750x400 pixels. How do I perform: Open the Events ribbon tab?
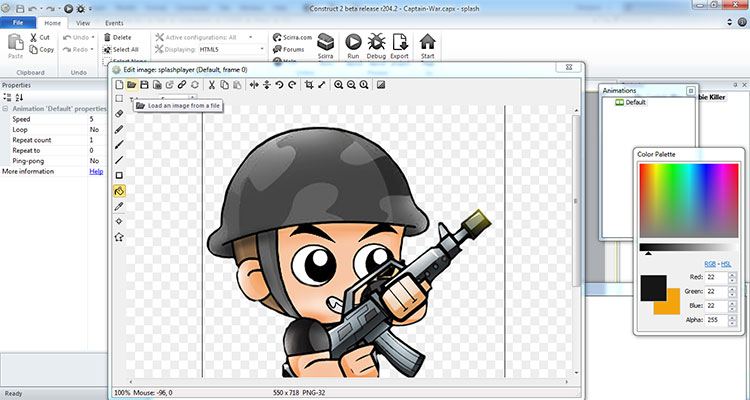(115, 21)
